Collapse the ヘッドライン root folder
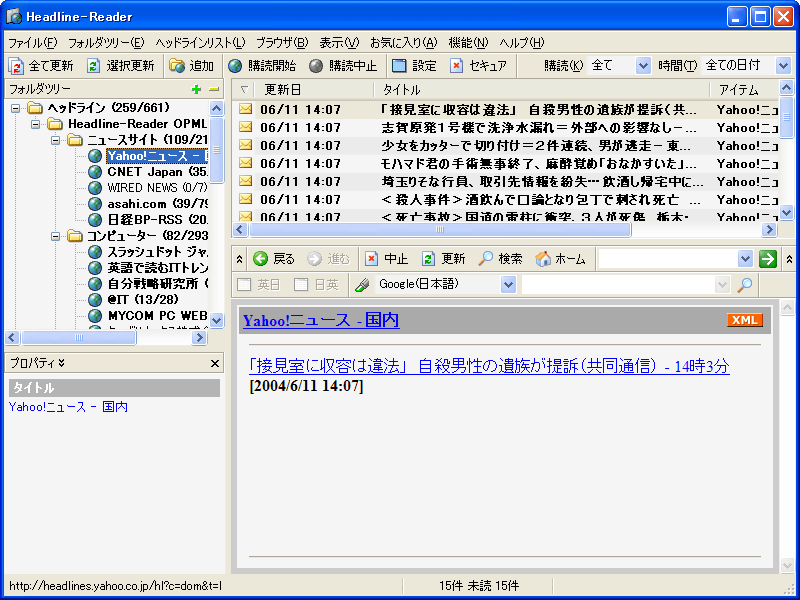Image resolution: width=800 pixels, height=600 pixels. (x=16, y=108)
